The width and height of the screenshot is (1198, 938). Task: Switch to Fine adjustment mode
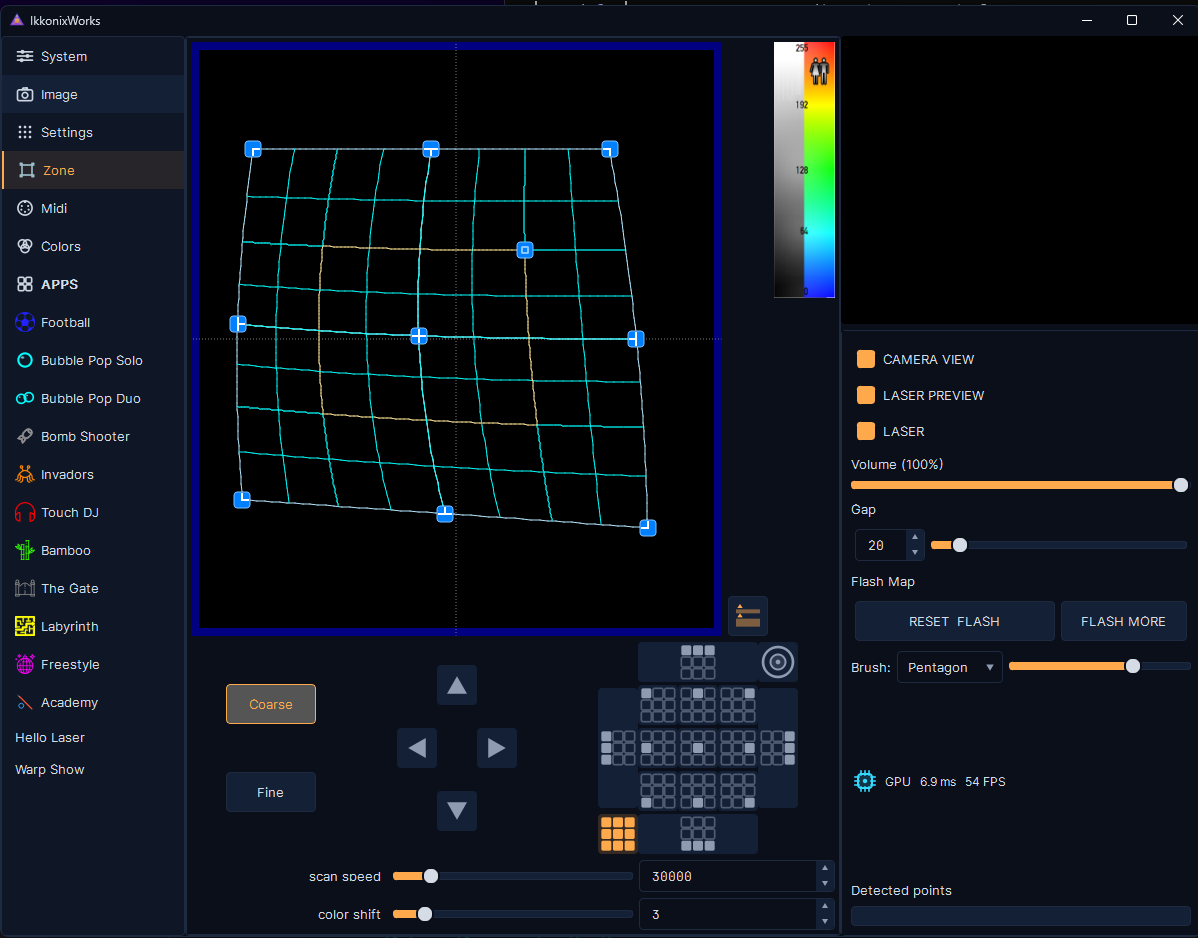point(270,792)
